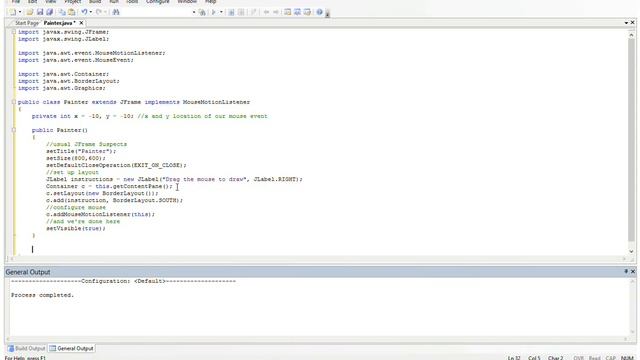The image size is (640, 360).
Task: Click the New file toolbar icon
Action: pyautogui.click(x=13, y=12)
